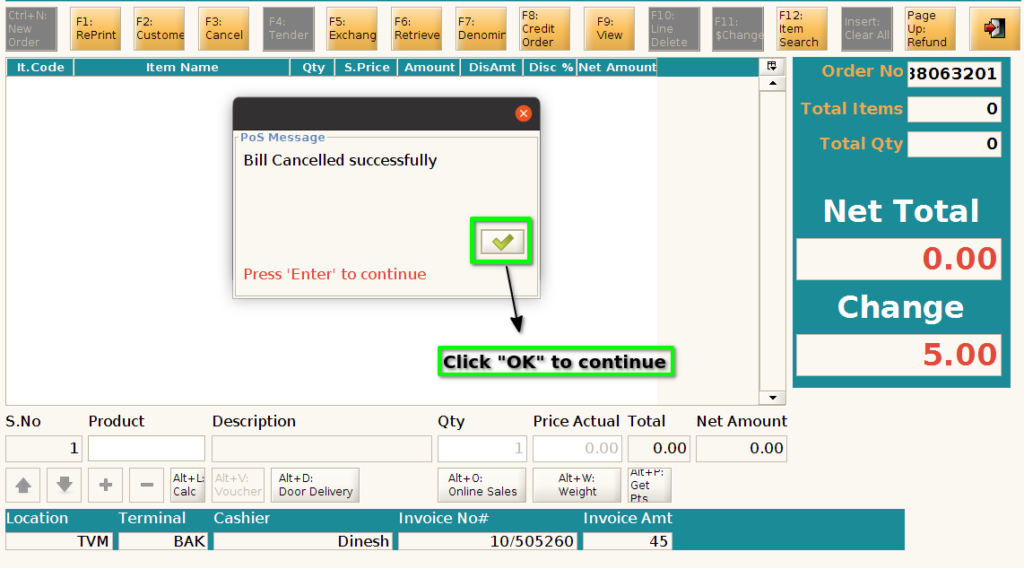The width and height of the screenshot is (1024, 568).
Task: Click the Description input field
Action: [x=321, y=449]
